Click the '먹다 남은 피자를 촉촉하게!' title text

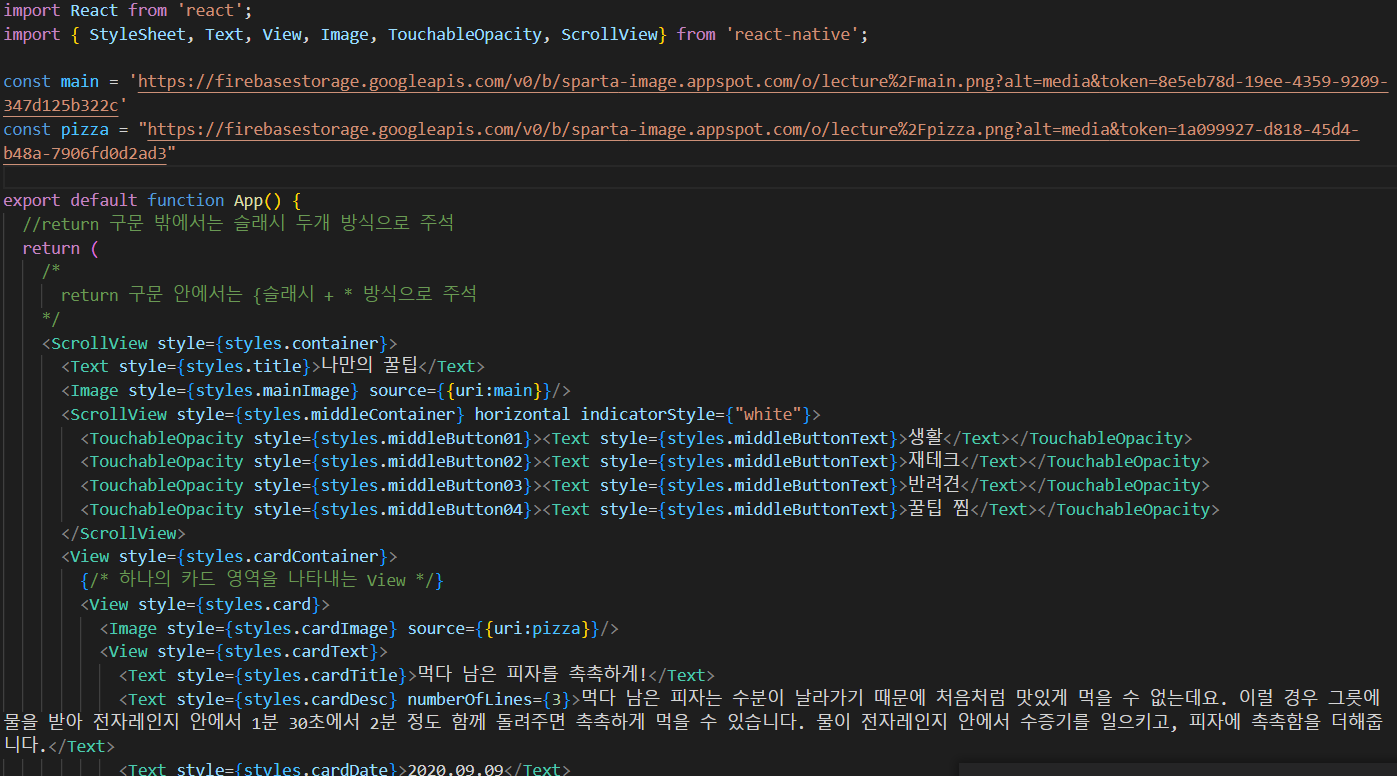[533, 675]
